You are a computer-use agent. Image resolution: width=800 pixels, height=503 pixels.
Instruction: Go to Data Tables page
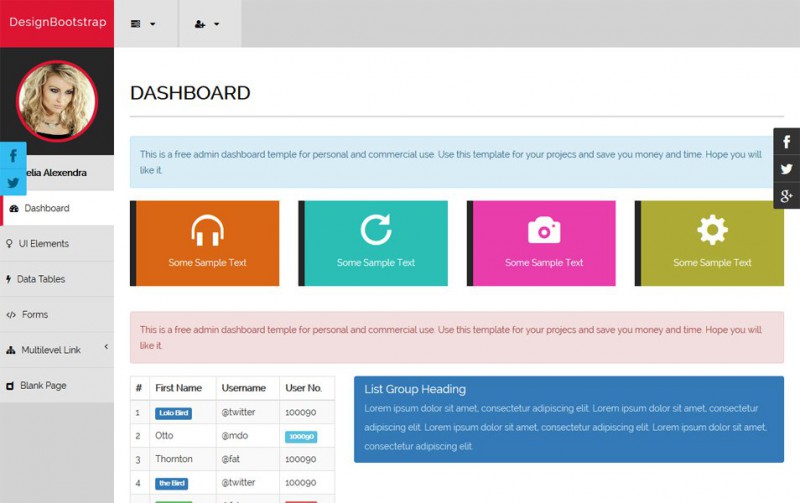click(x=40, y=279)
